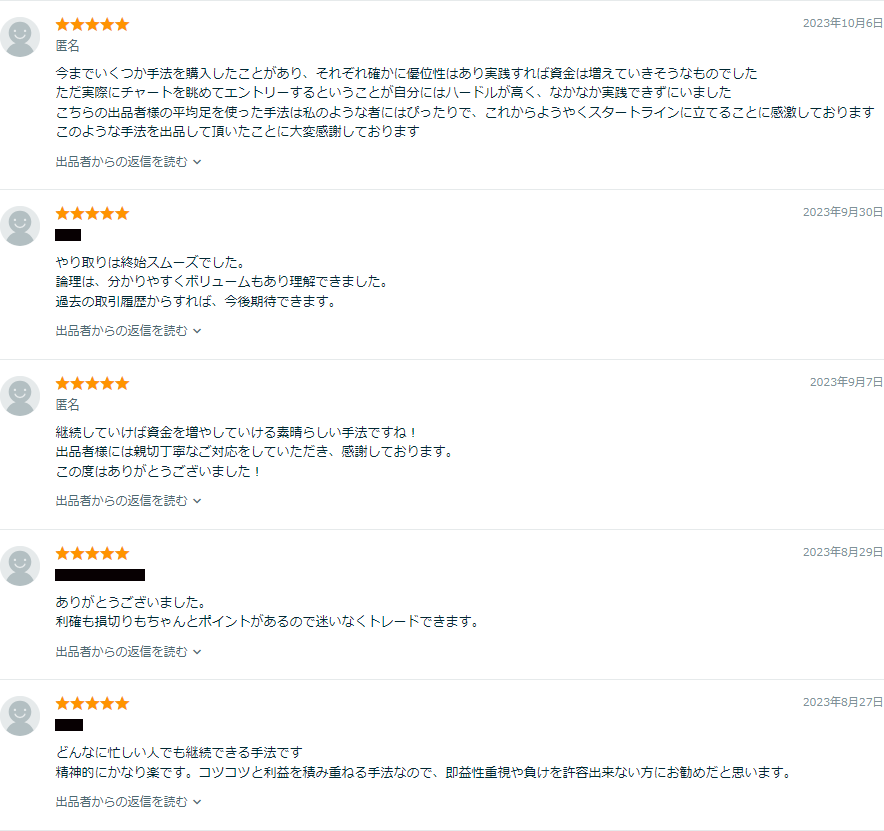The image size is (884, 831).
Task: Click avatar icon of September 30, 2023 review
Action: (x=20, y=226)
